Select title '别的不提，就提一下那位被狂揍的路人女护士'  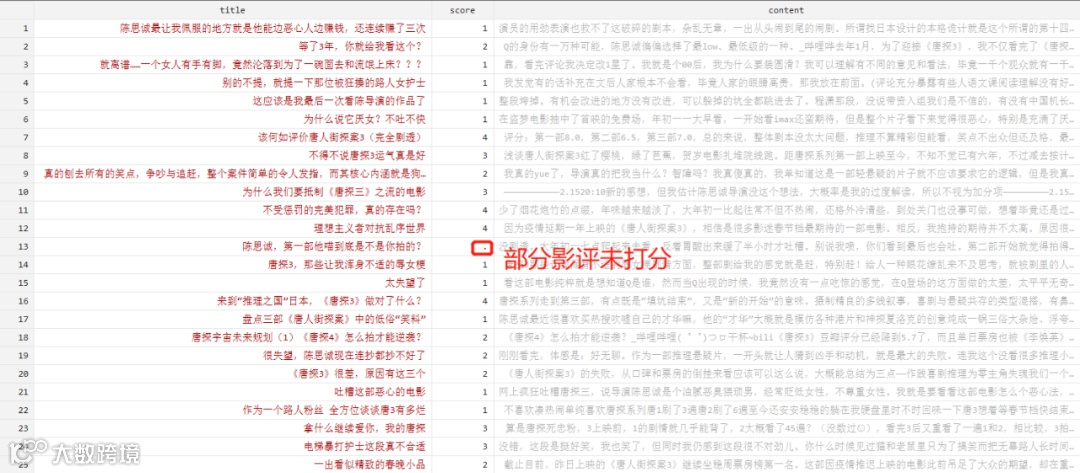click(324, 83)
